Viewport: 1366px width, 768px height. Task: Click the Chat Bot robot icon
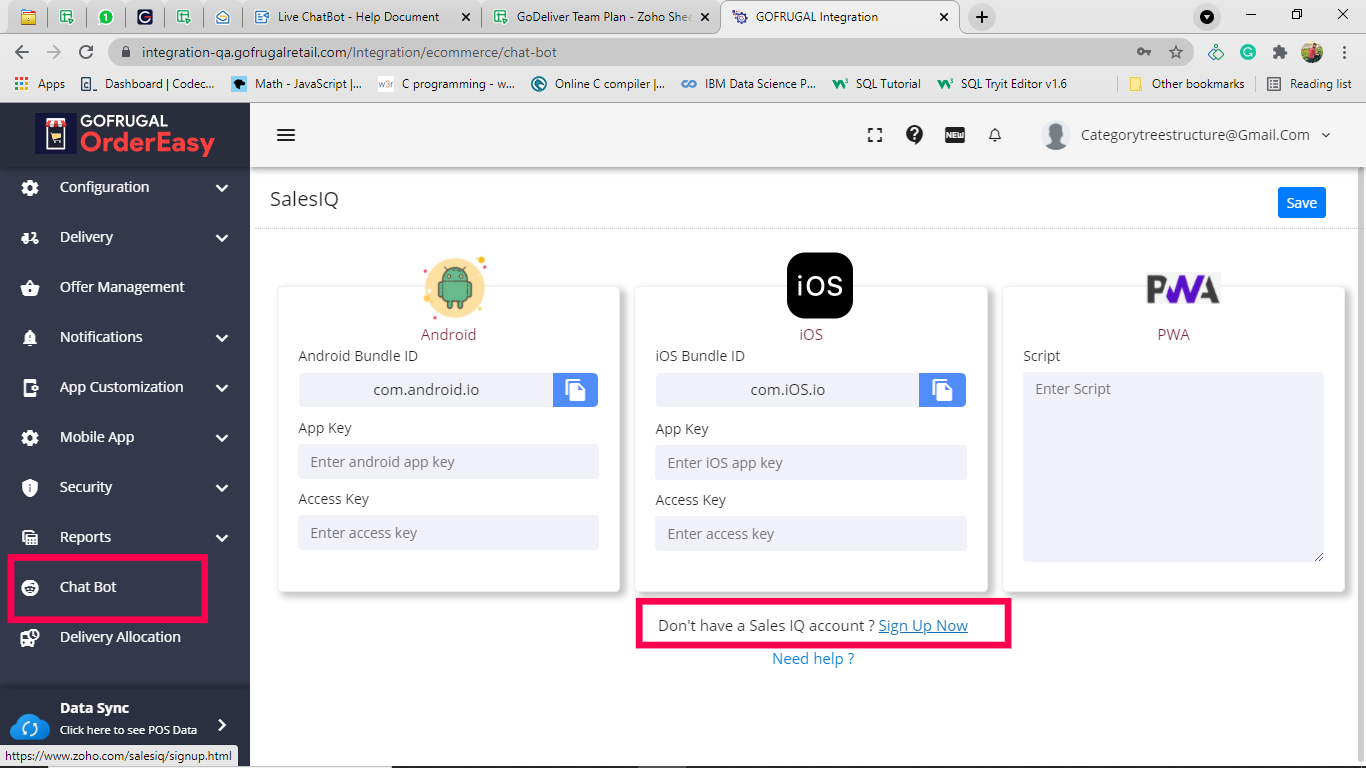[30, 587]
